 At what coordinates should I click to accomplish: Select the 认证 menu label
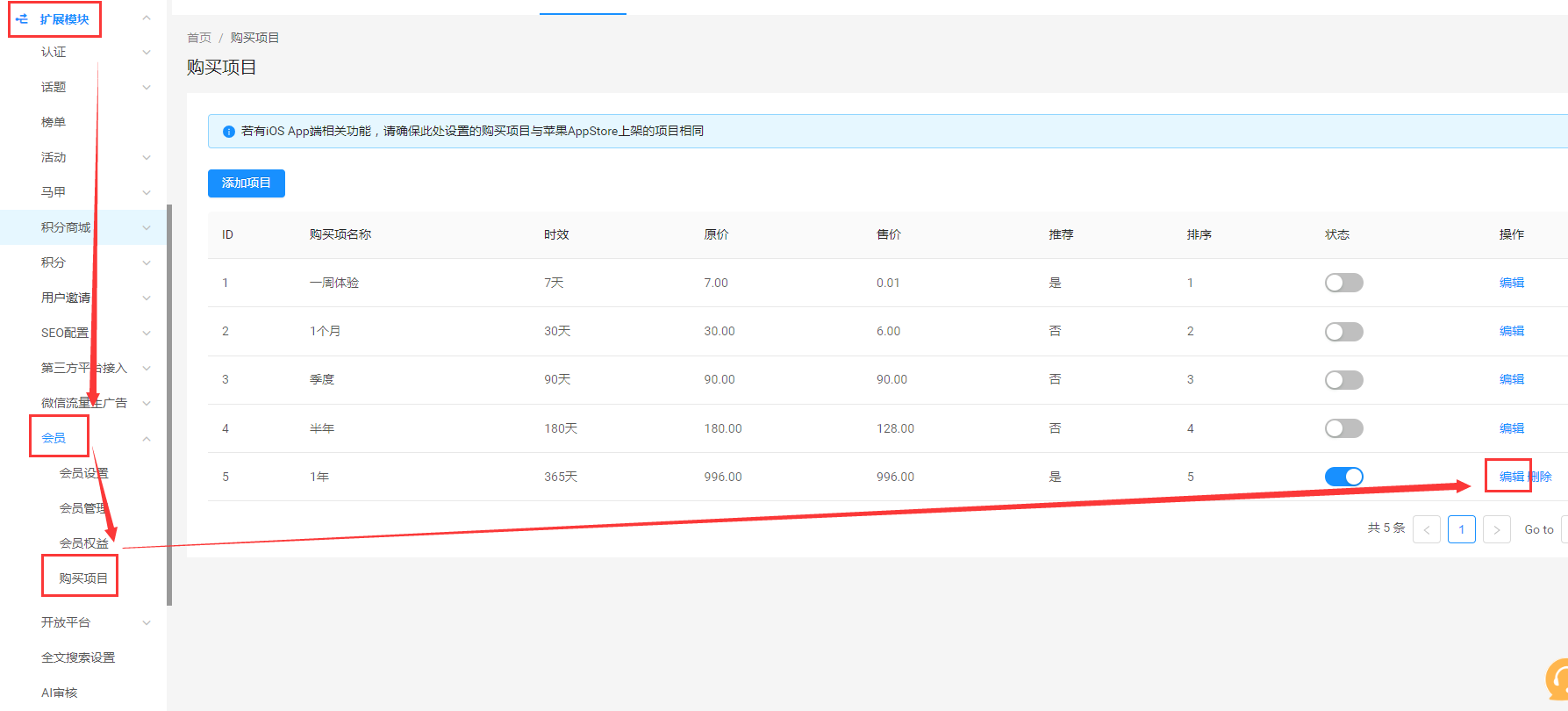[x=54, y=52]
